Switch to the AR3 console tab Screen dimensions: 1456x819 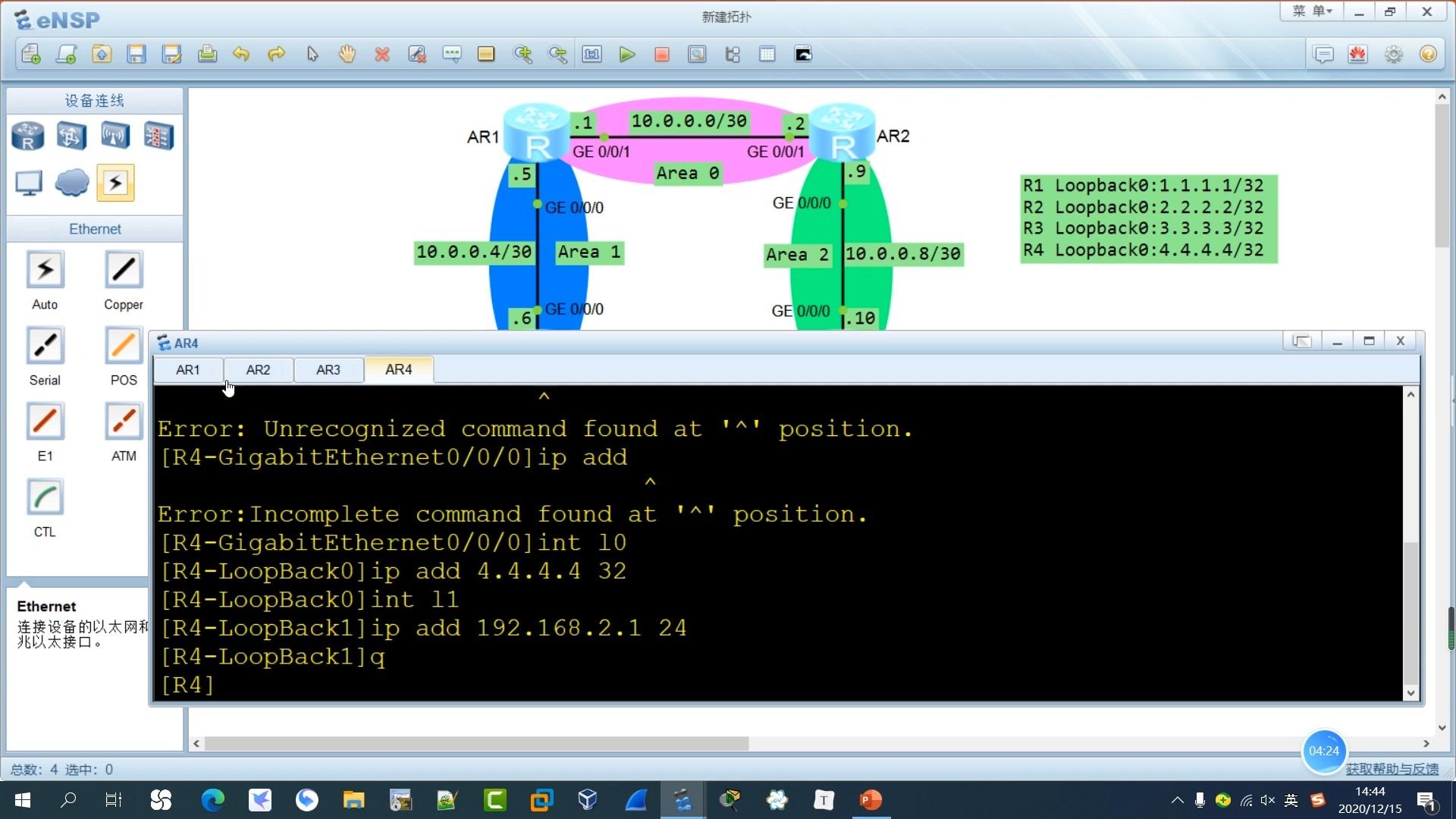point(328,370)
